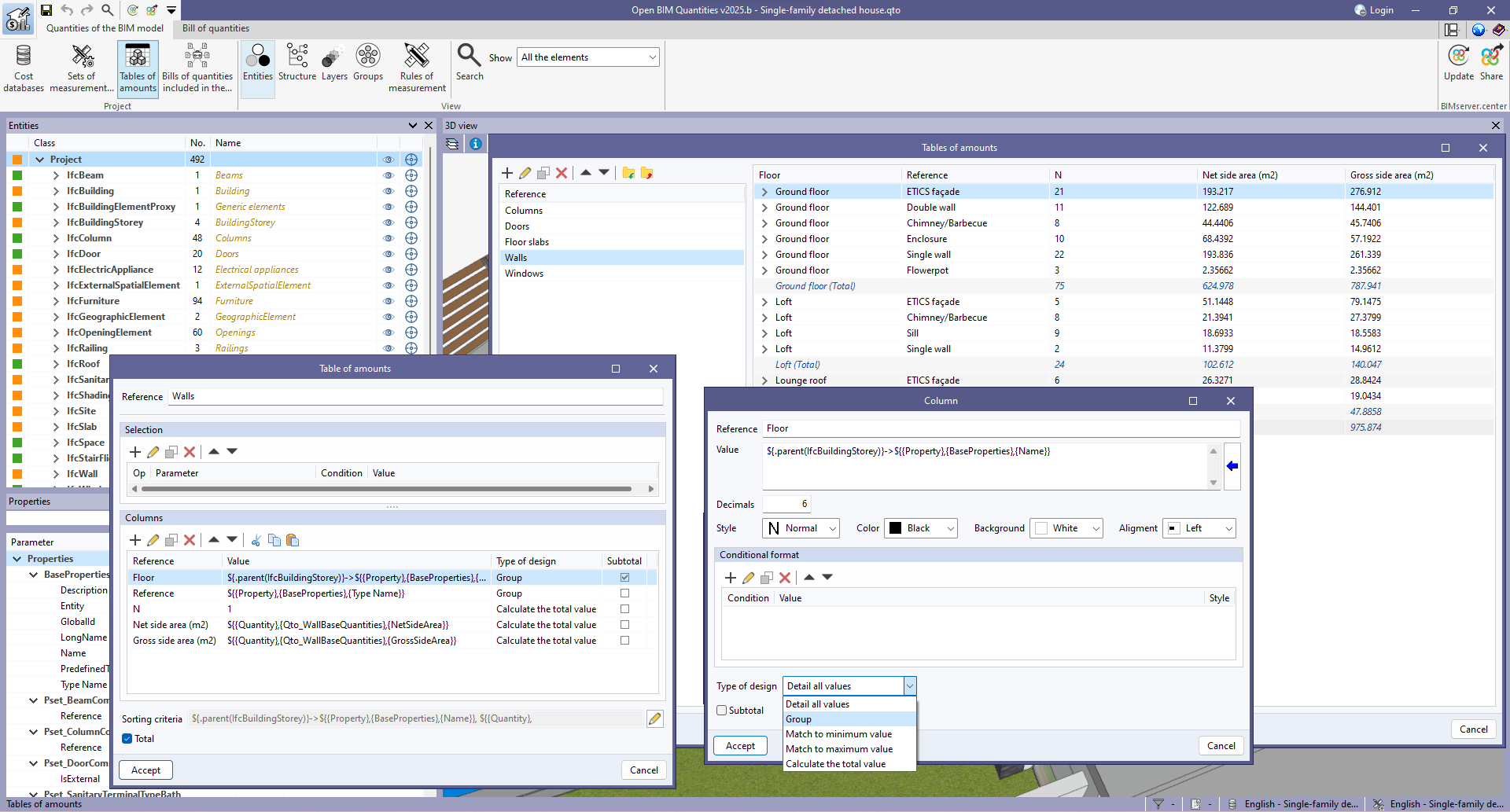The image size is (1510, 812).
Task: Open the Show elements dropdown
Action: click(587, 57)
